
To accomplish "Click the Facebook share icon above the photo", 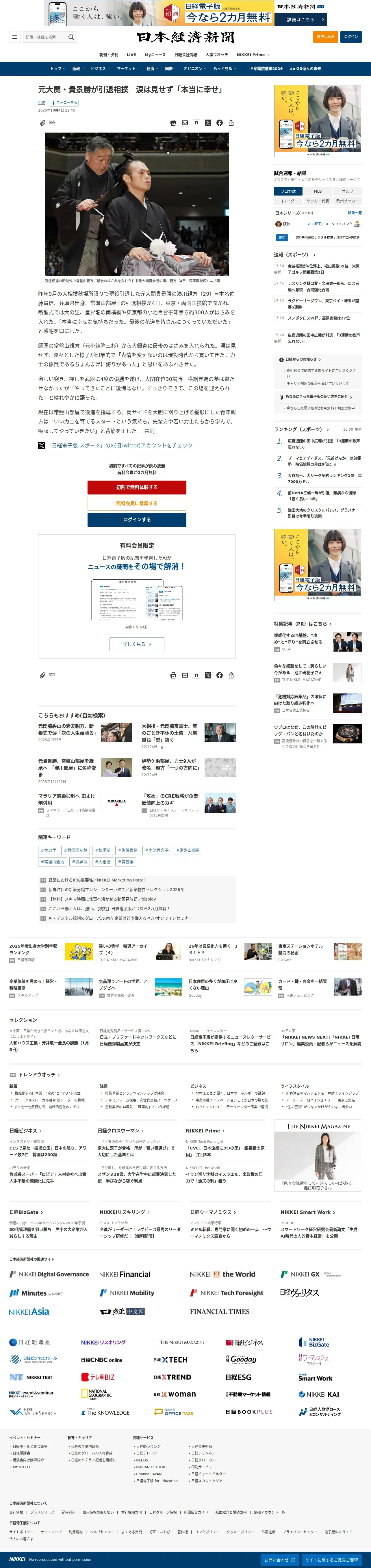I will point(219,123).
